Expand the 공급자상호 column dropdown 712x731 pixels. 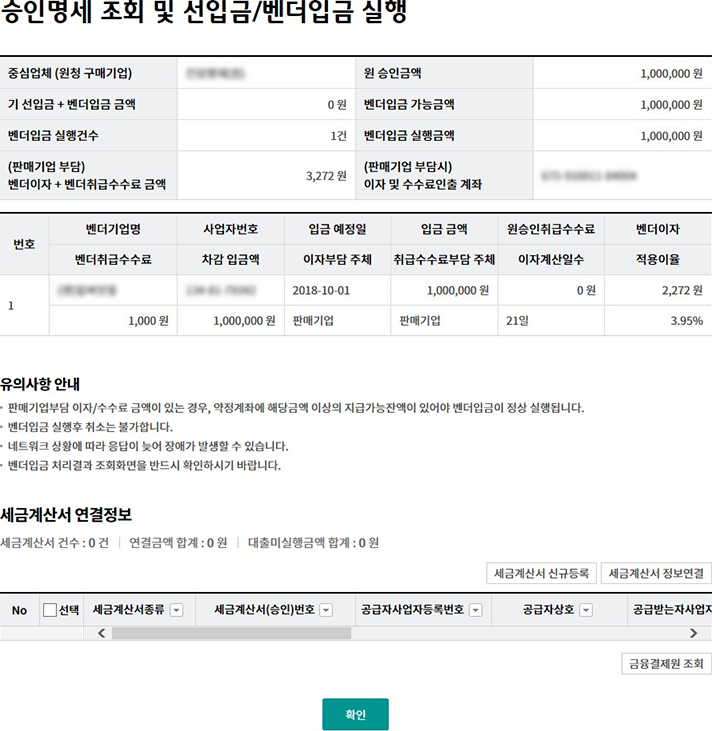coord(586,610)
